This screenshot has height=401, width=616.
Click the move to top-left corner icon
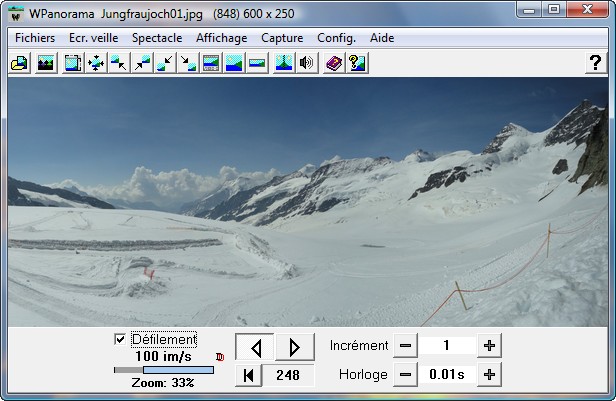click(119, 63)
